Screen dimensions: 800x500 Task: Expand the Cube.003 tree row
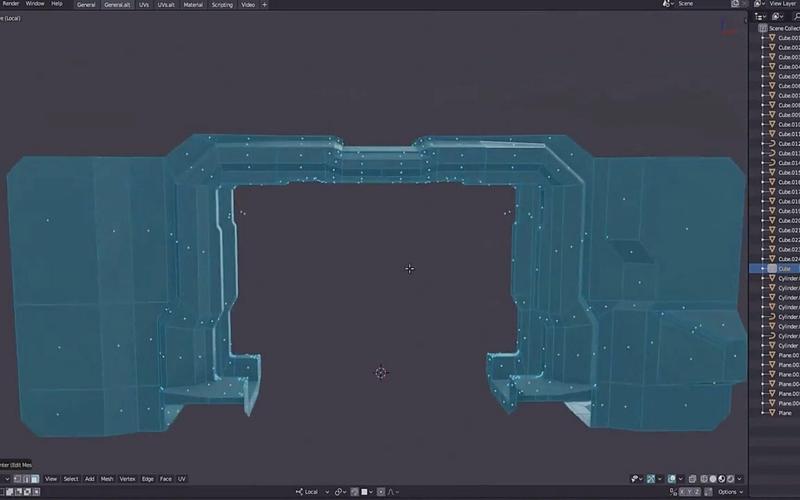click(x=763, y=57)
